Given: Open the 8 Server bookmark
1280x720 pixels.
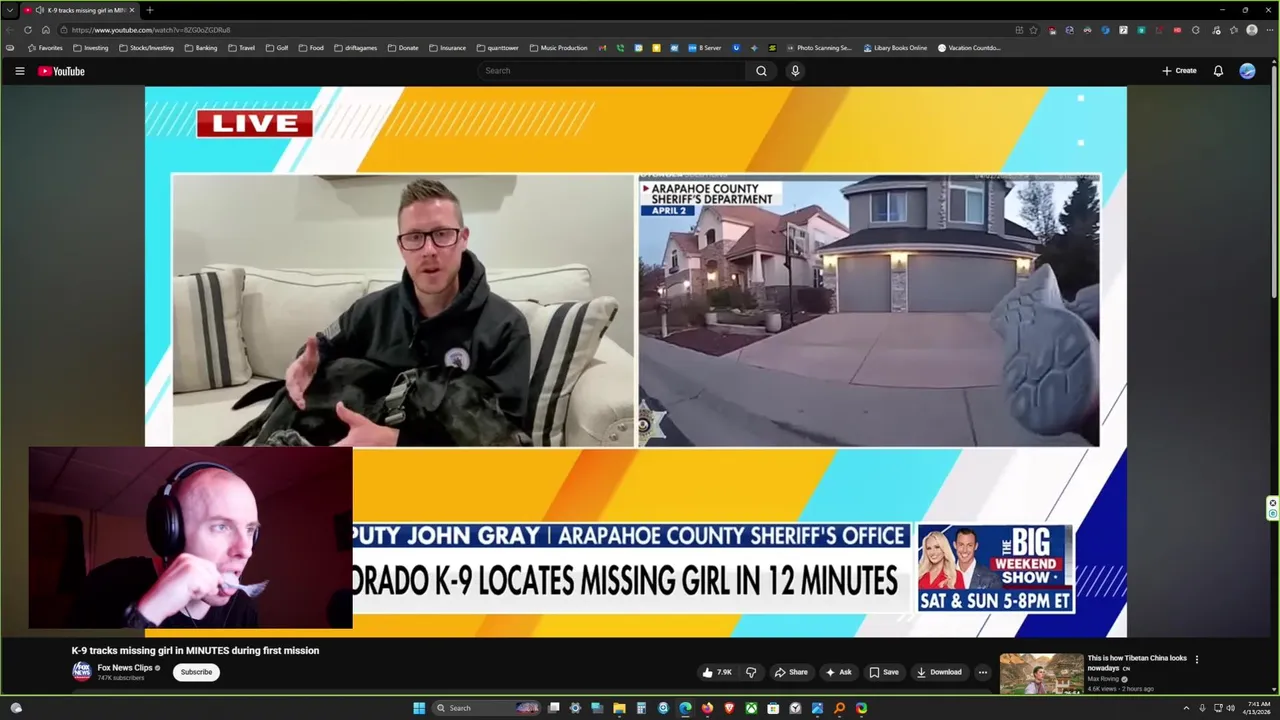Looking at the screenshot, I should tap(705, 48).
